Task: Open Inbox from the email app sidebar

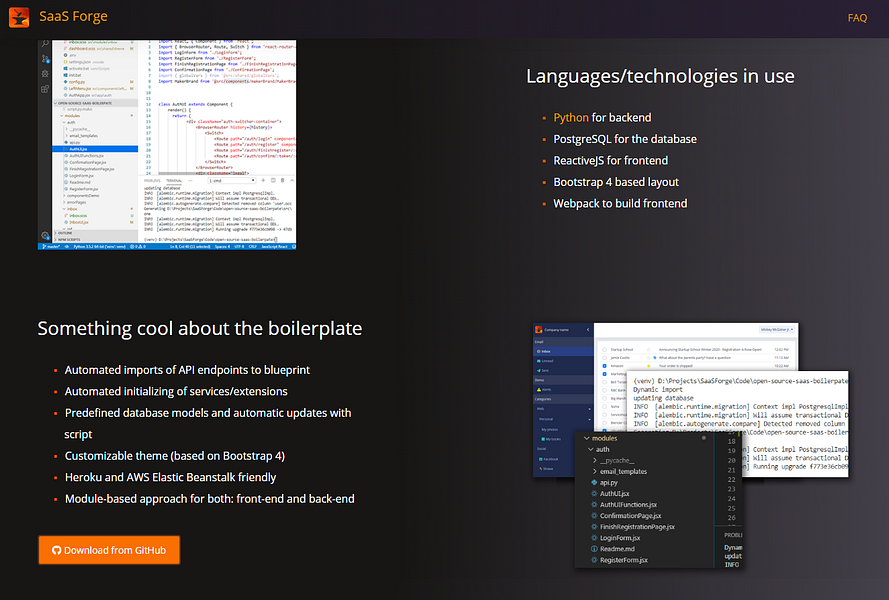Action: [543, 351]
